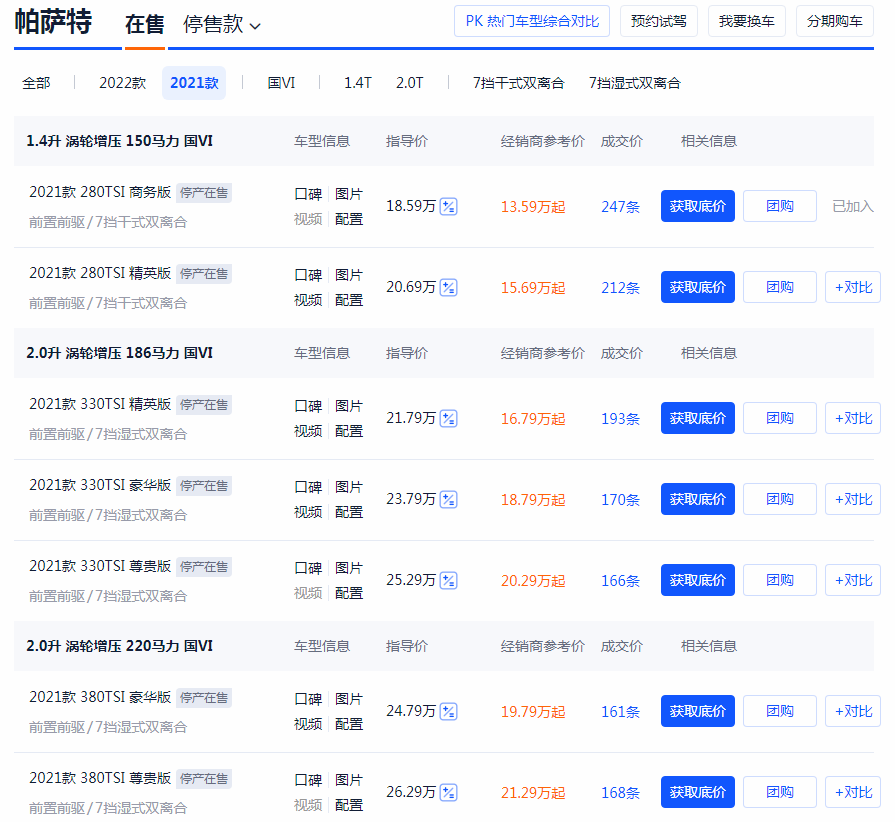The width and height of the screenshot is (895, 822).
Task: Get lowest price for 330TSI 精英版
Action: (x=698, y=418)
